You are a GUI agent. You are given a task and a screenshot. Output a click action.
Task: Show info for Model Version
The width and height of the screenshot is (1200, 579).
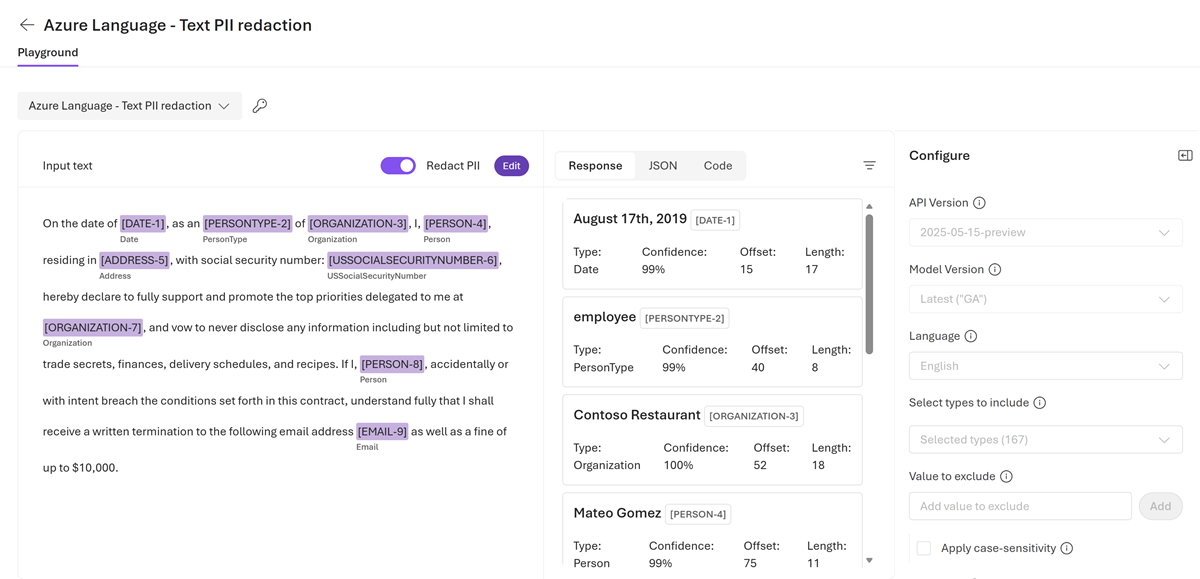[994, 270]
